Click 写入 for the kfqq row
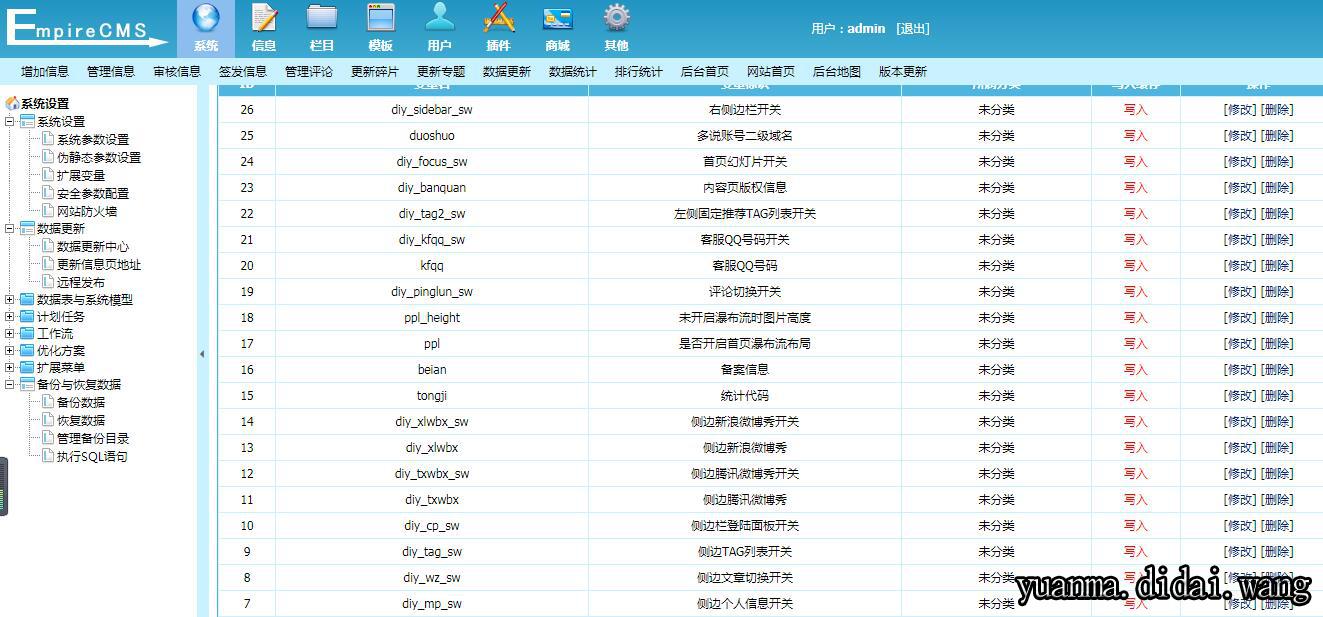This screenshot has width=1323, height=617. point(1135,266)
